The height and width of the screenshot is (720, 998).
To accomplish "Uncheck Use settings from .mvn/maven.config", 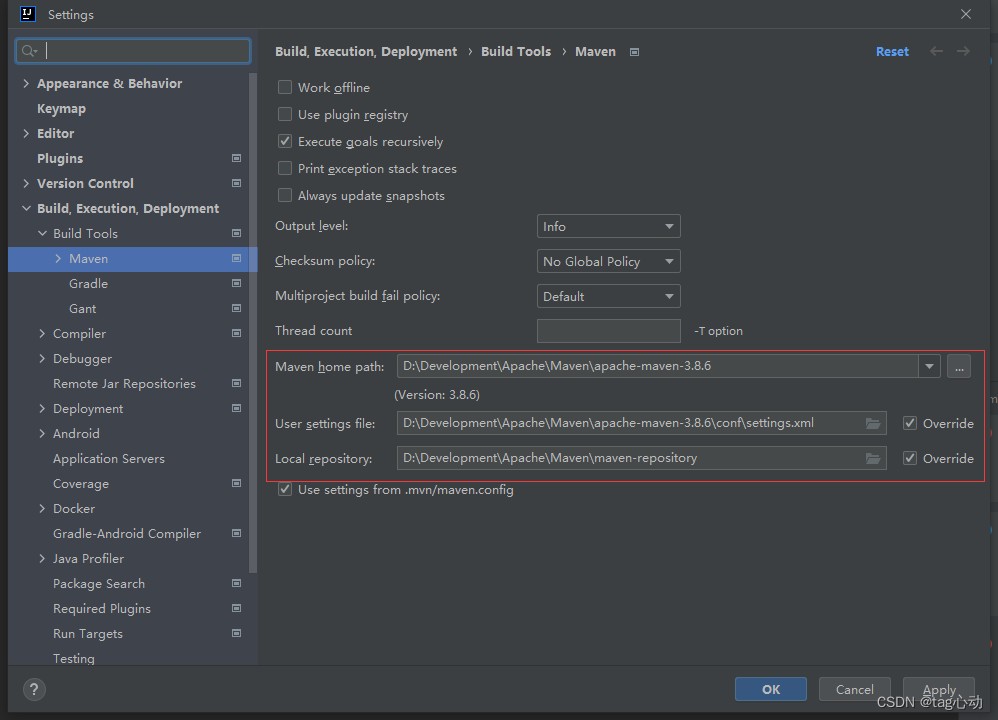I will pos(285,490).
